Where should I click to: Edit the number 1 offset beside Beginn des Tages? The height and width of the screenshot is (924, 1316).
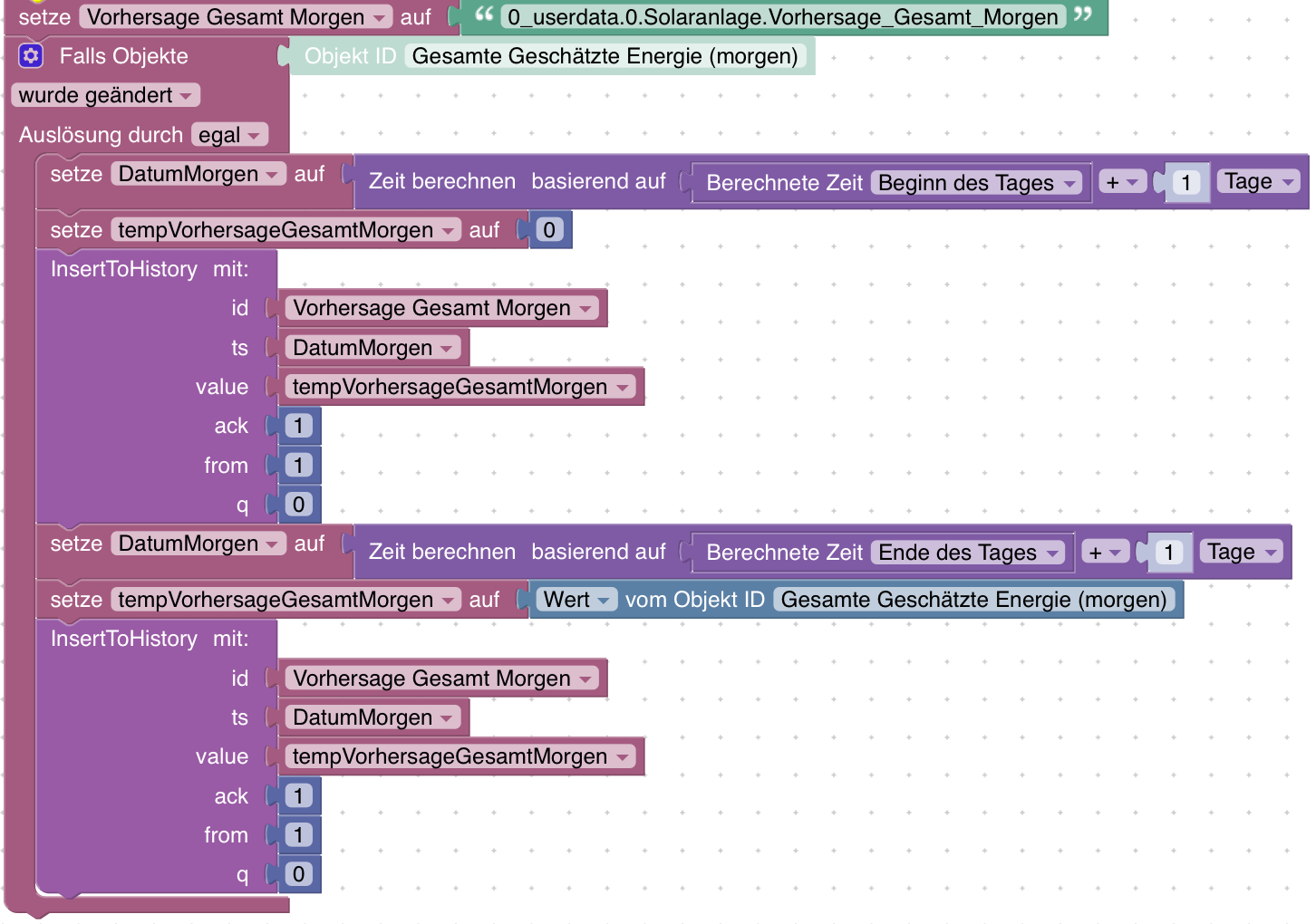[x=1185, y=183]
